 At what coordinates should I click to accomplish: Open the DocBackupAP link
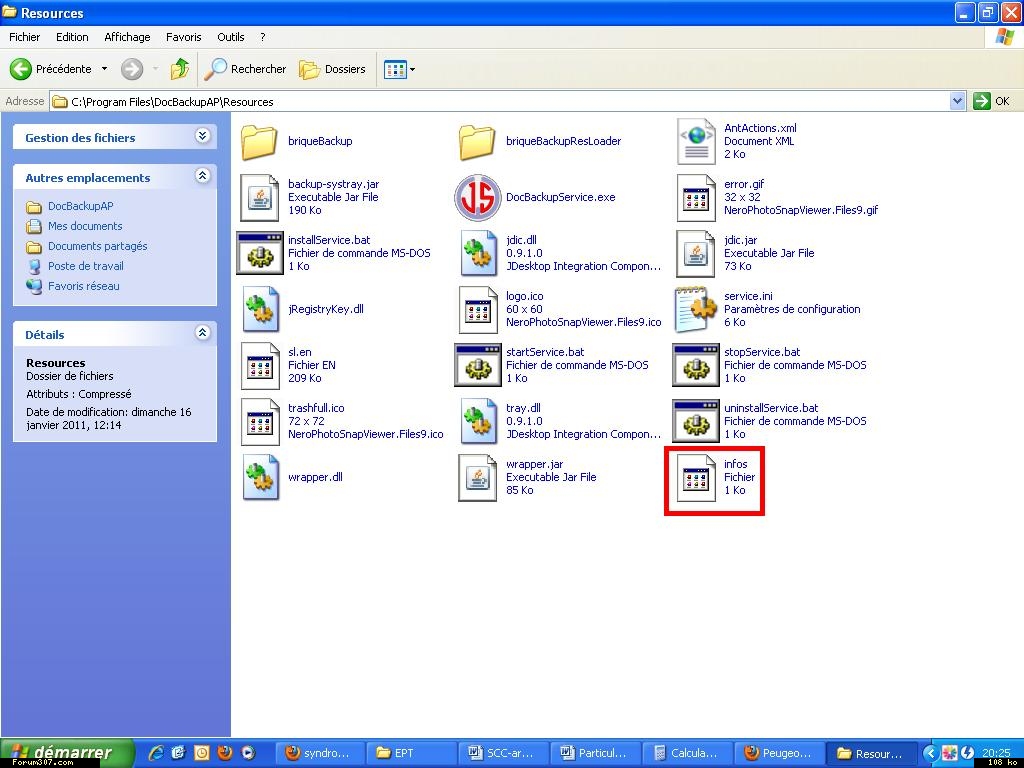click(80, 206)
